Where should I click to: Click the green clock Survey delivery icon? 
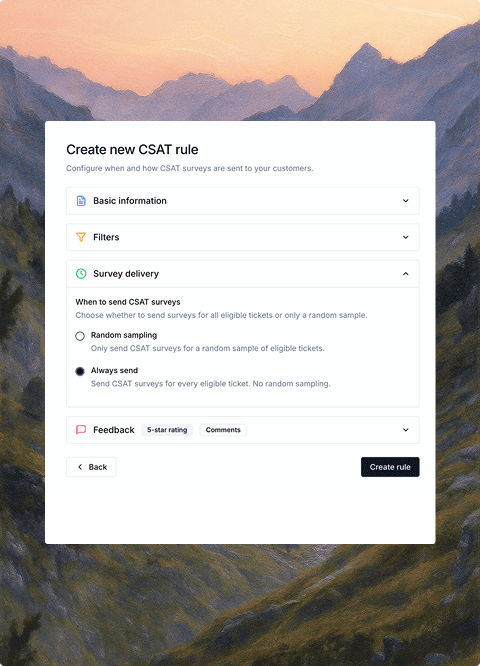point(81,274)
